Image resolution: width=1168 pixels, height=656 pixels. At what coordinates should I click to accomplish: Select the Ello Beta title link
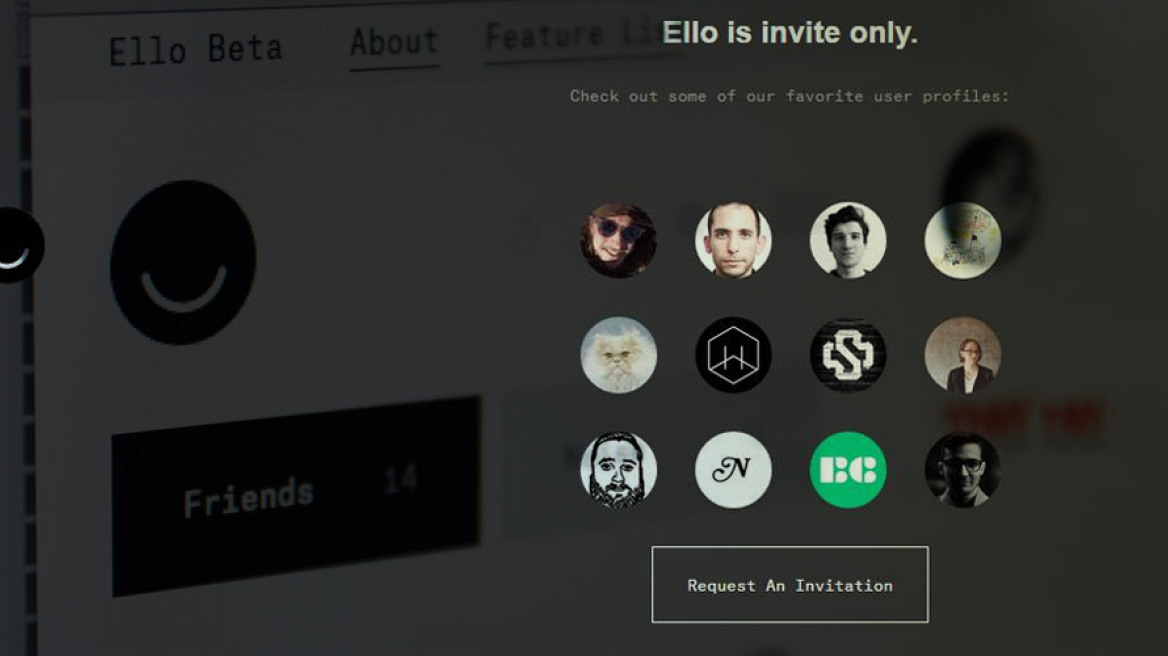(195, 50)
